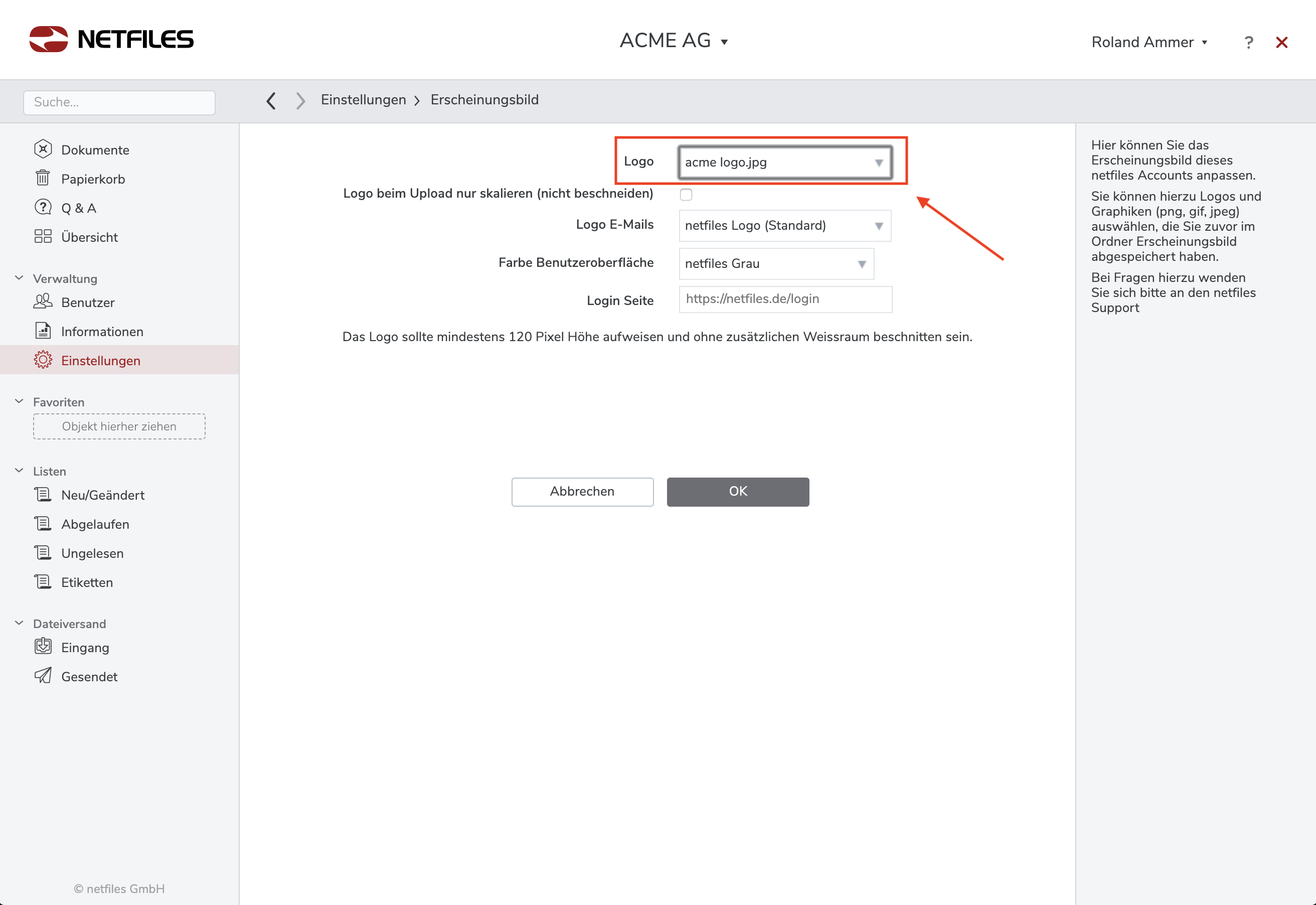This screenshot has width=1316, height=905.
Task: Confirm settings with the OK button
Action: pyautogui.click(x=737, y=492)
